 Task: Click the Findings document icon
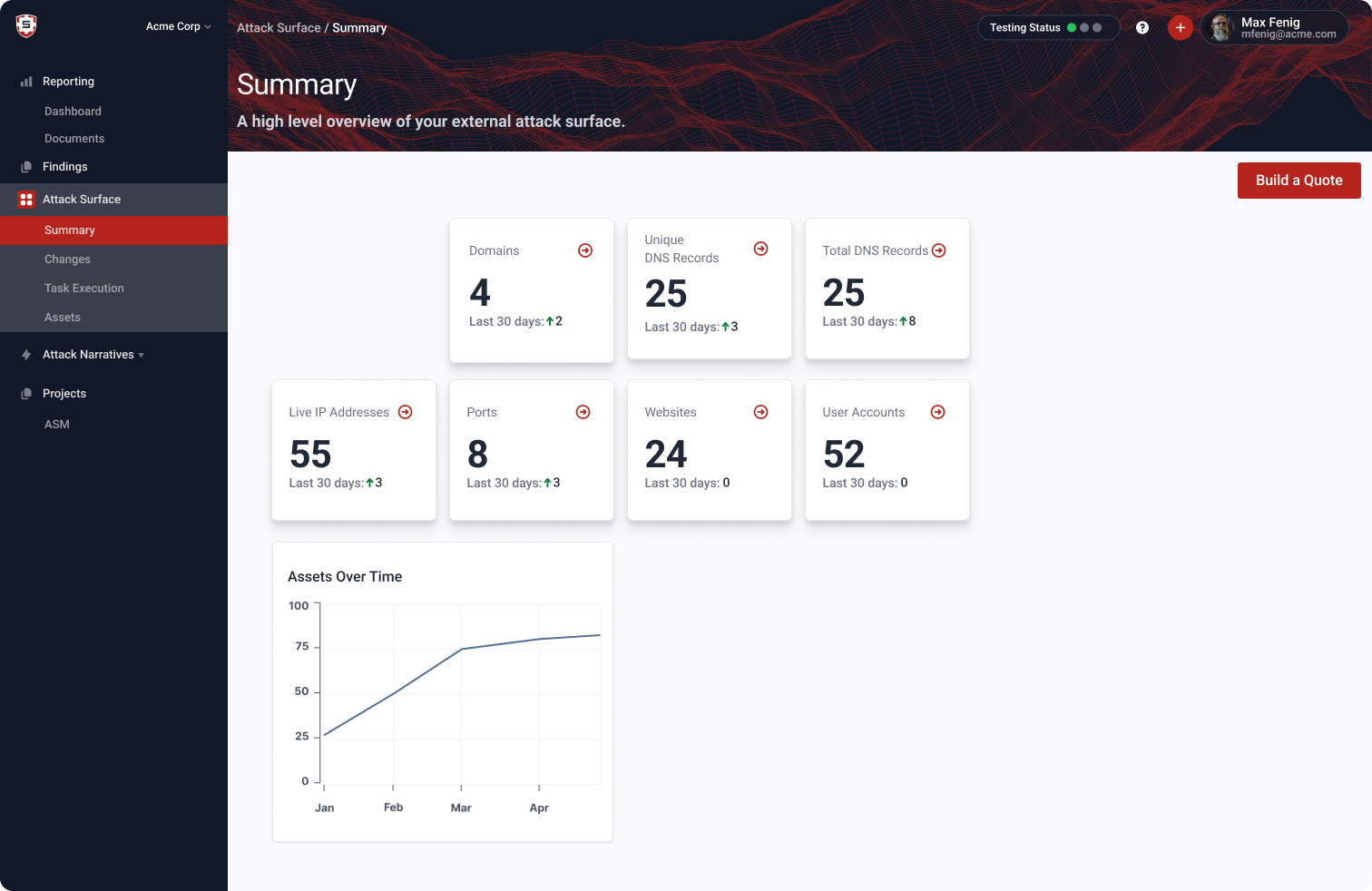coord(25,167)
